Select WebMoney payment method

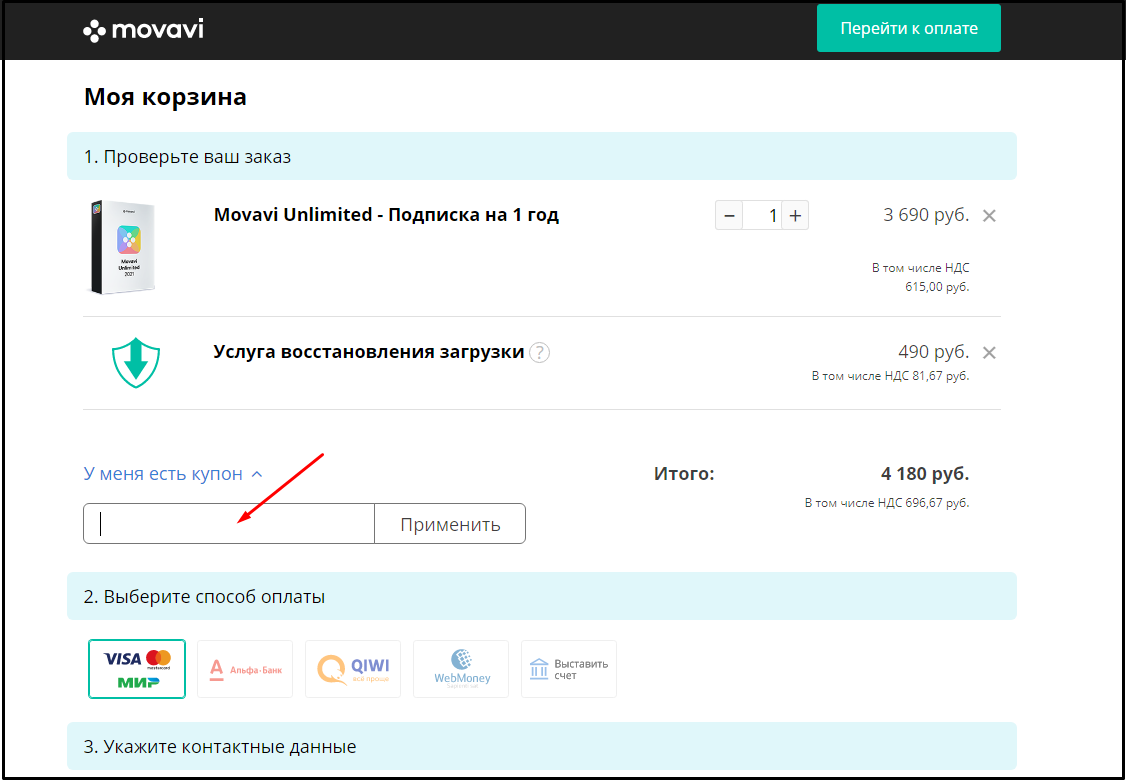pyautogui.click(x=461, y=669)
